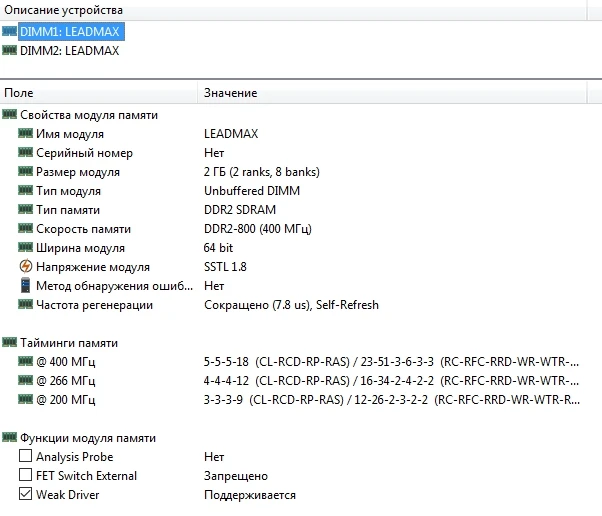Select the Ширина модуля field label
This screenshot has height=516, width=602.
coord(80,248)
